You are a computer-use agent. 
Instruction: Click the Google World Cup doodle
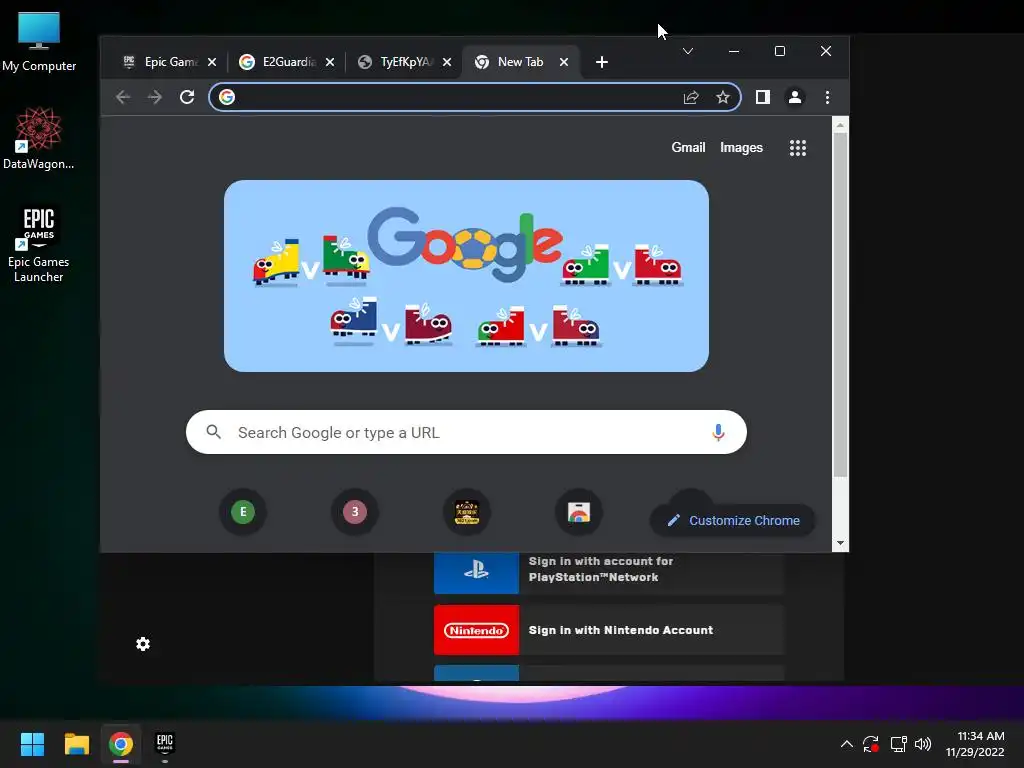(466, 276)
